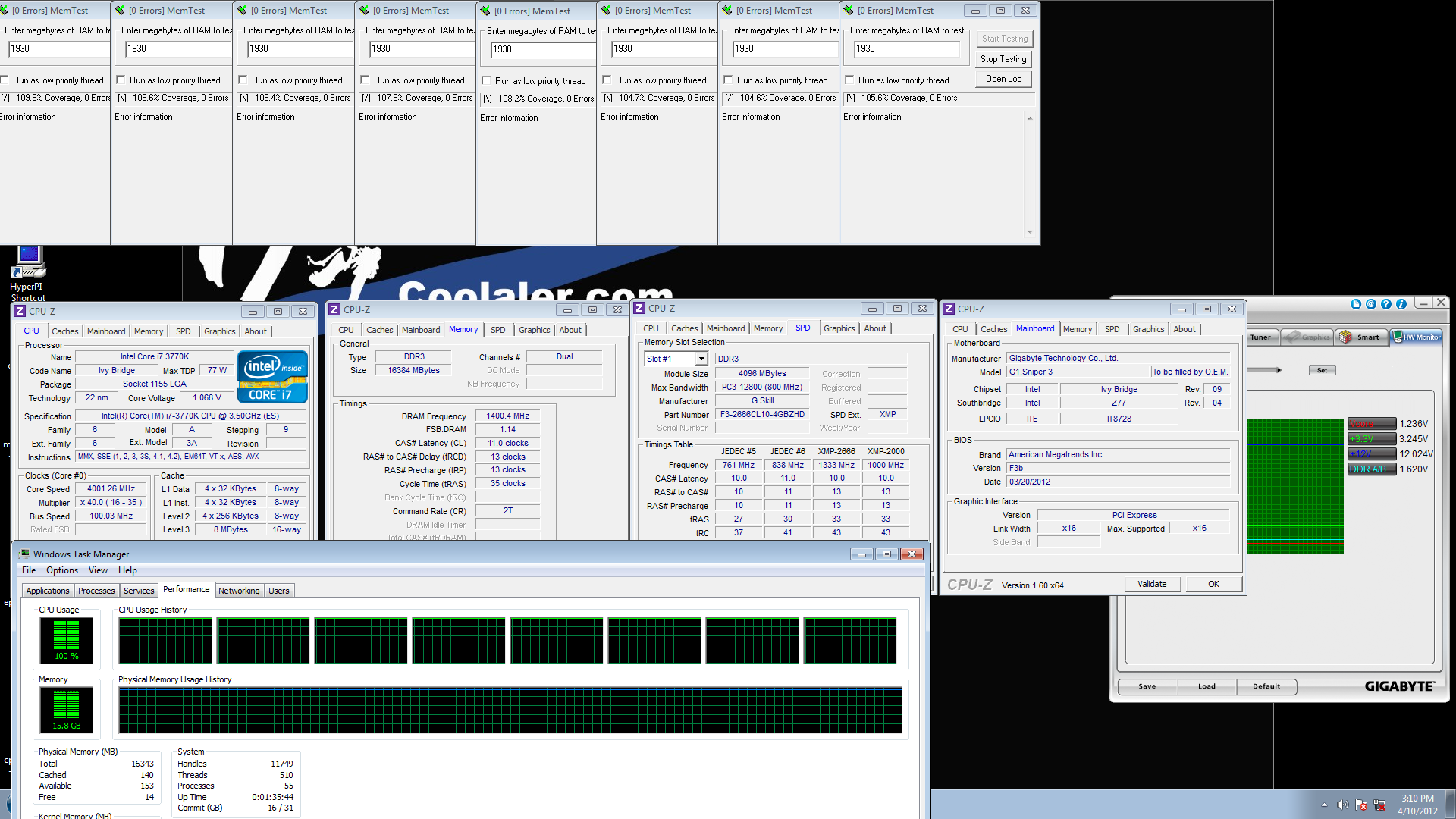Show hidden tray icons arrow
This screenshot has width=1456, height=819.
coord(1324,805)
